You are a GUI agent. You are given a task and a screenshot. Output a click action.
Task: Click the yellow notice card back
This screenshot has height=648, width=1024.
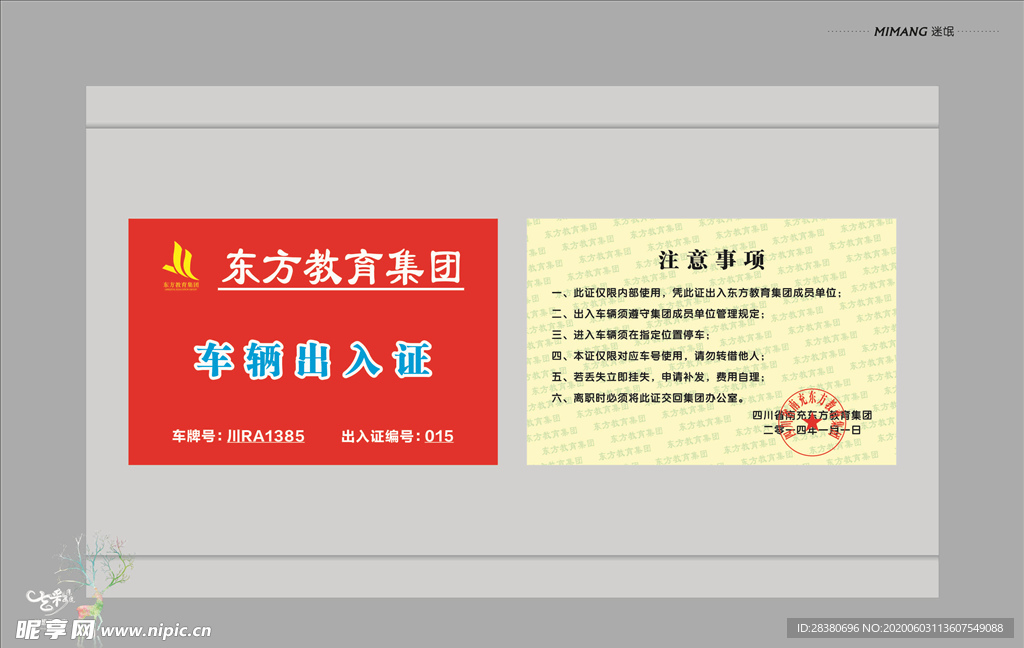[x=711, y=342]
